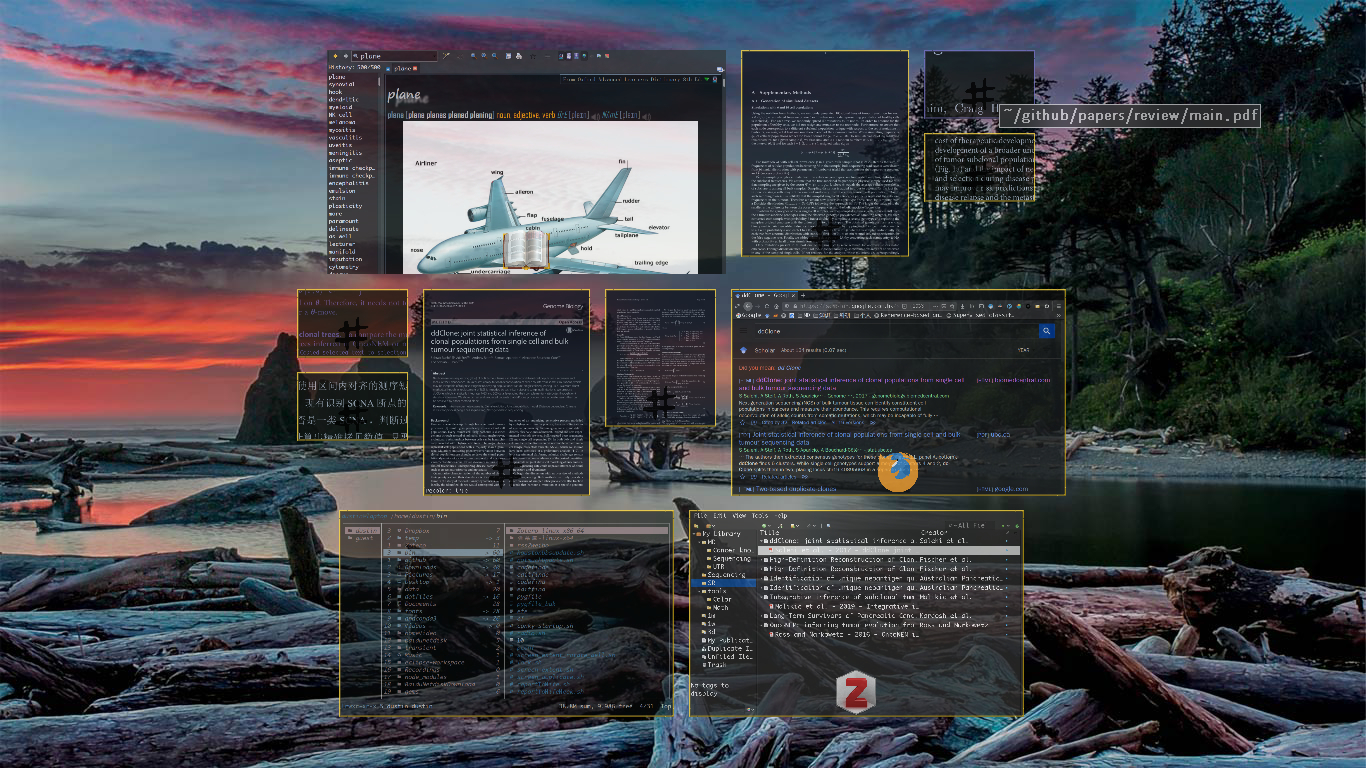Screen dimensions: 1366x768
Task: Open the Trash in Zotero's library pane
Action: coord(714,665)
